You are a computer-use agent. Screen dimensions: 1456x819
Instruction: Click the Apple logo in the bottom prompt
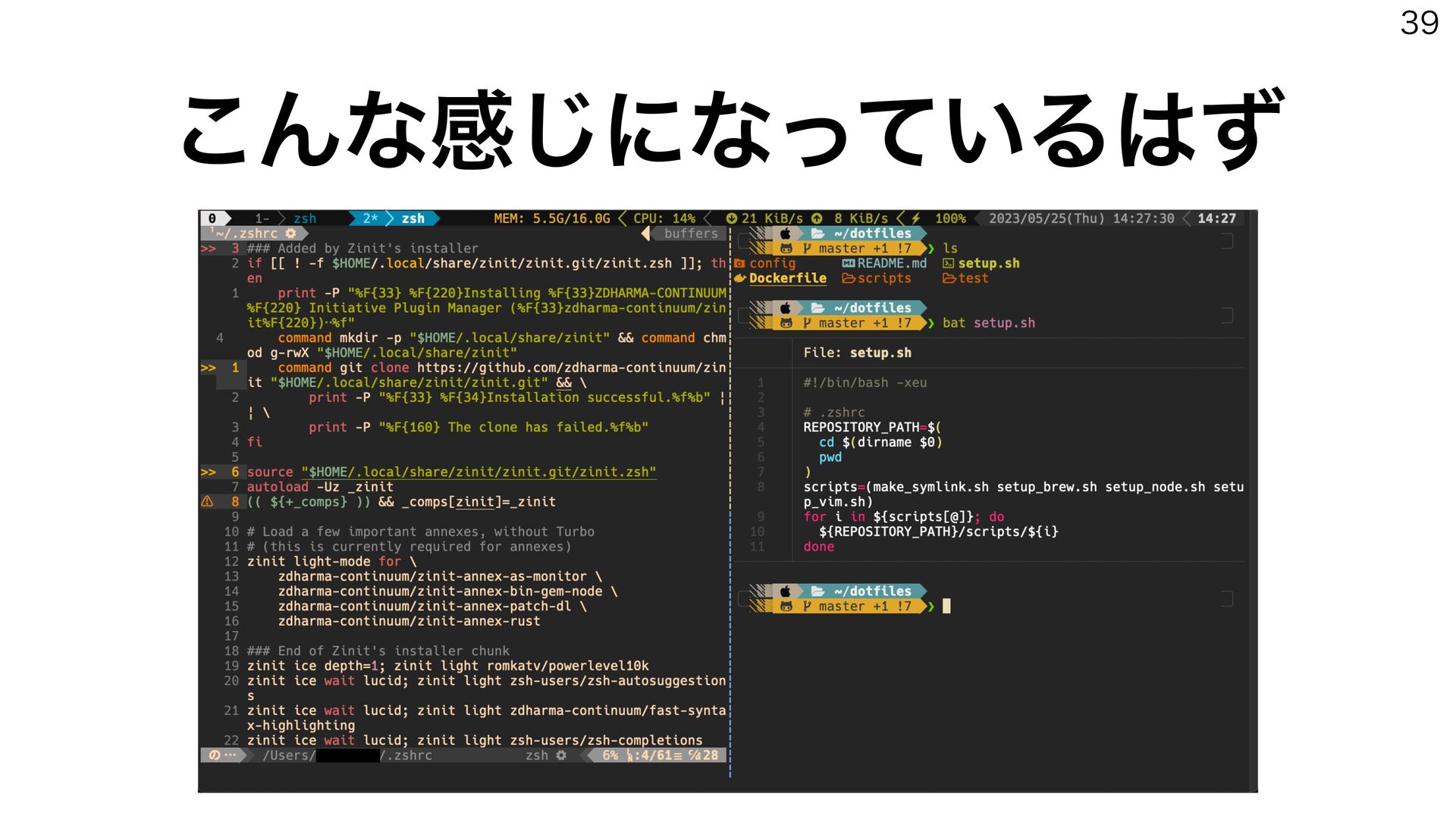(786, 591)
